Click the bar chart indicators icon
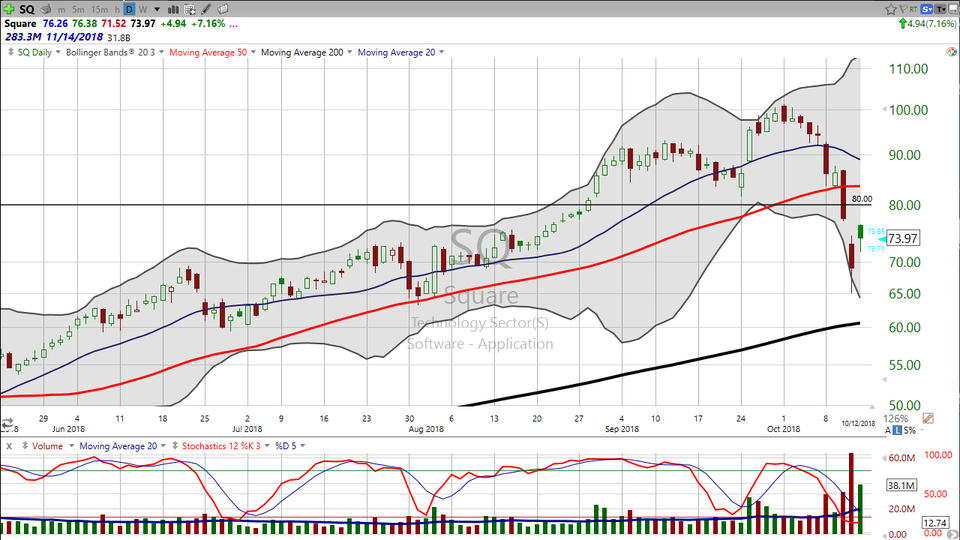Screen dimensions: 960x540 [172, 9]
